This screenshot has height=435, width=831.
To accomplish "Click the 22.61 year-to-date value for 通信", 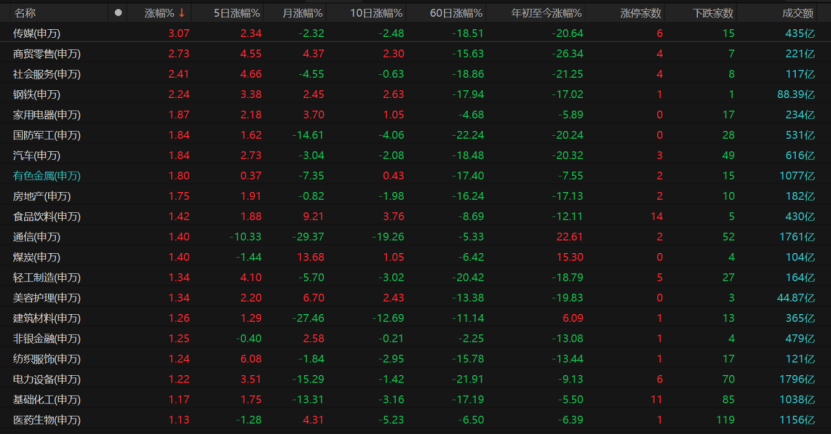I will coord(570,237).
